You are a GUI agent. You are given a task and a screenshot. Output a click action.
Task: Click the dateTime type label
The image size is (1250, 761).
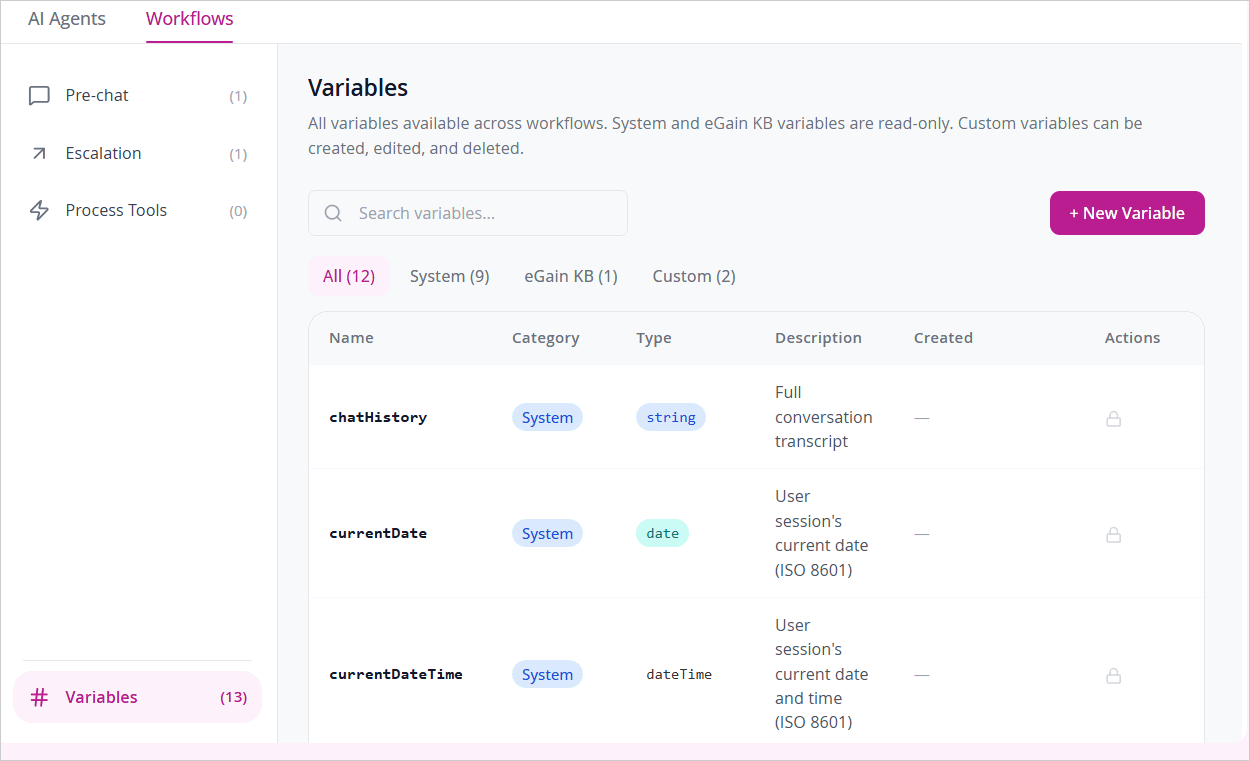click(679, 674)
